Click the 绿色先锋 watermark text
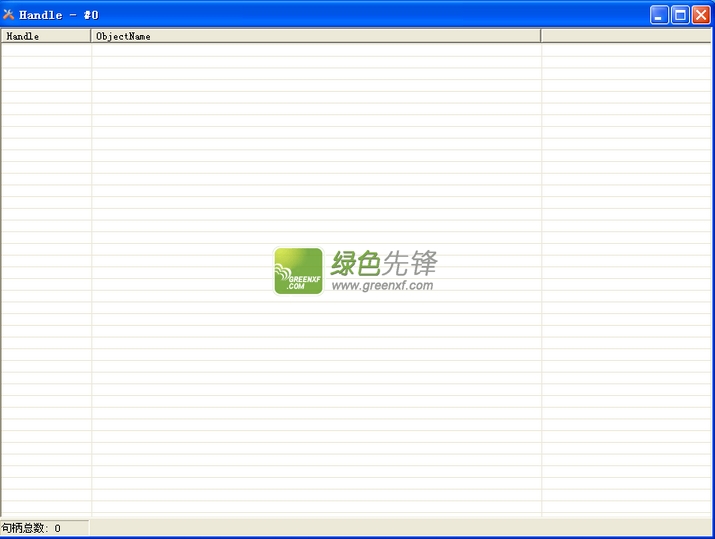The width and height of the screenshot is (715, 539). tap(384, 264)
